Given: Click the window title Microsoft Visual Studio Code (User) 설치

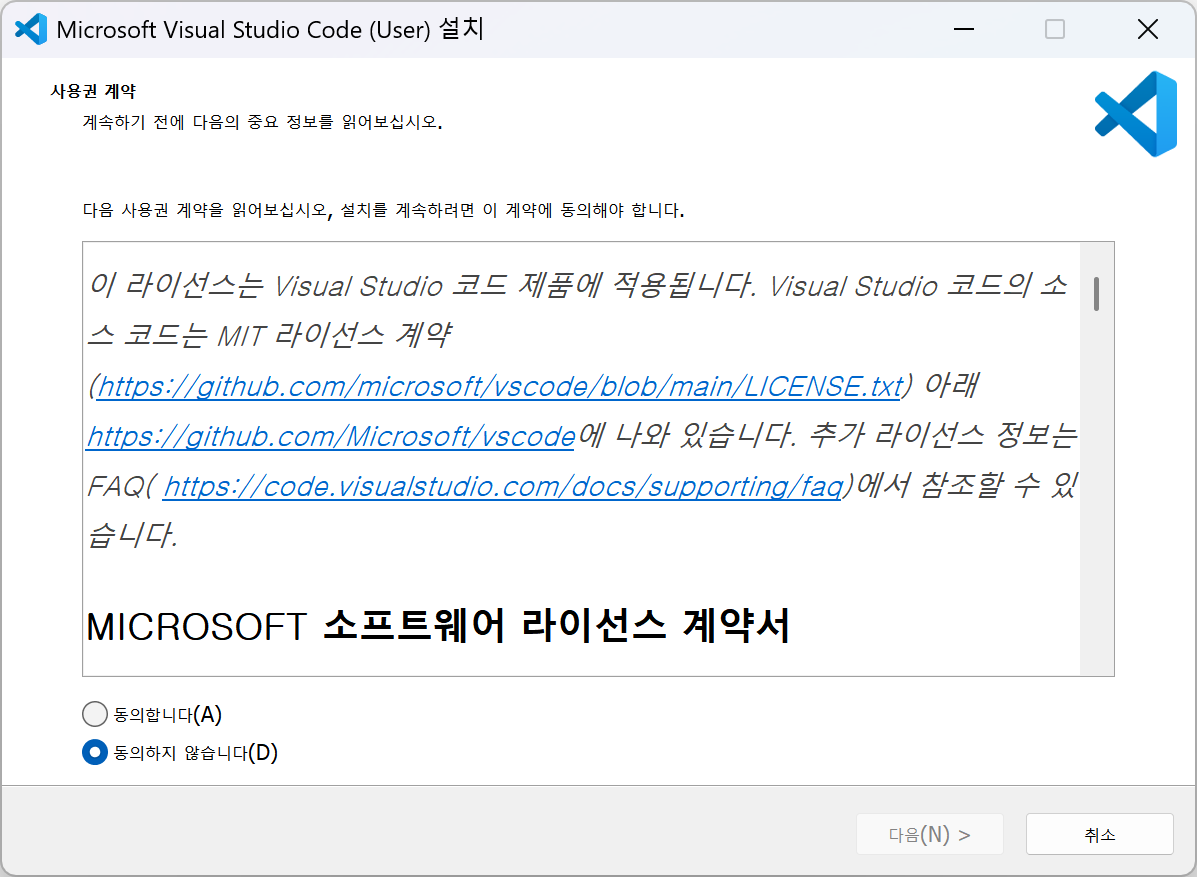Looking at the screenshot, I should (270, 29).
